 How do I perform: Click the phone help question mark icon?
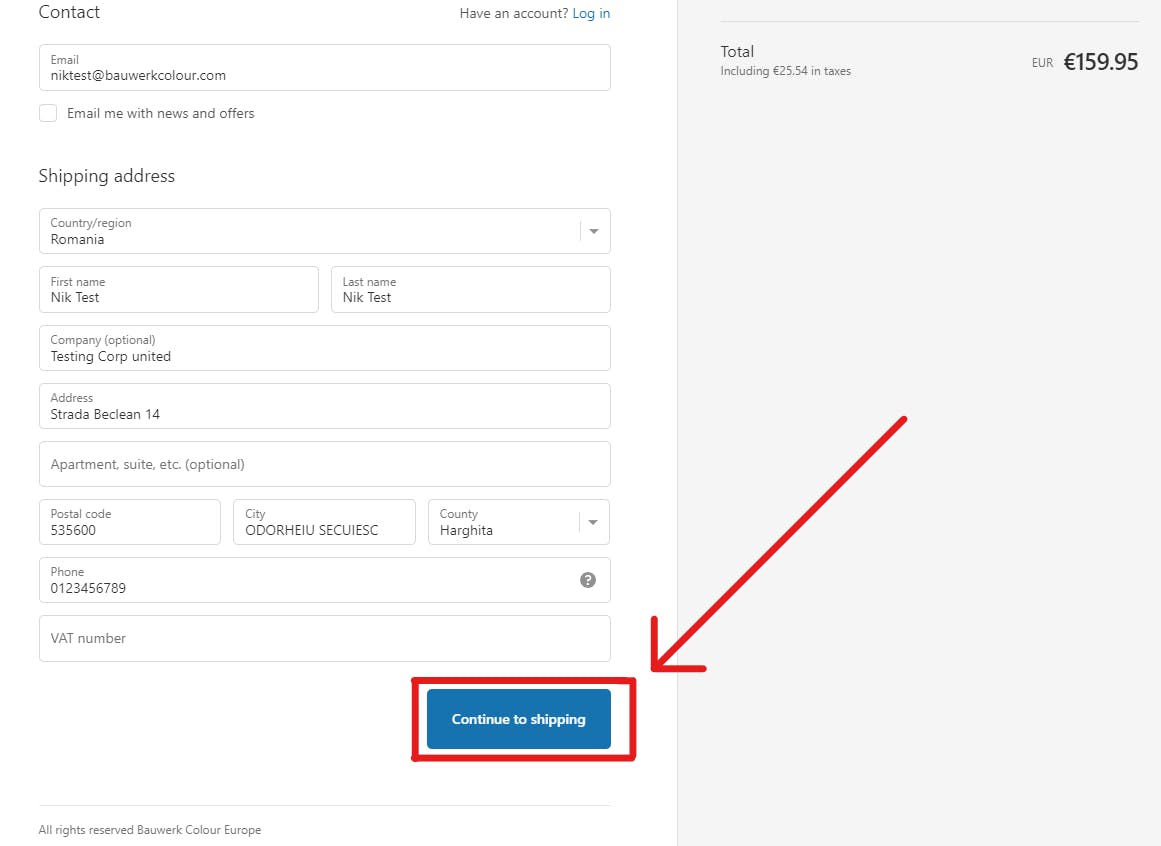click(588, 580)
